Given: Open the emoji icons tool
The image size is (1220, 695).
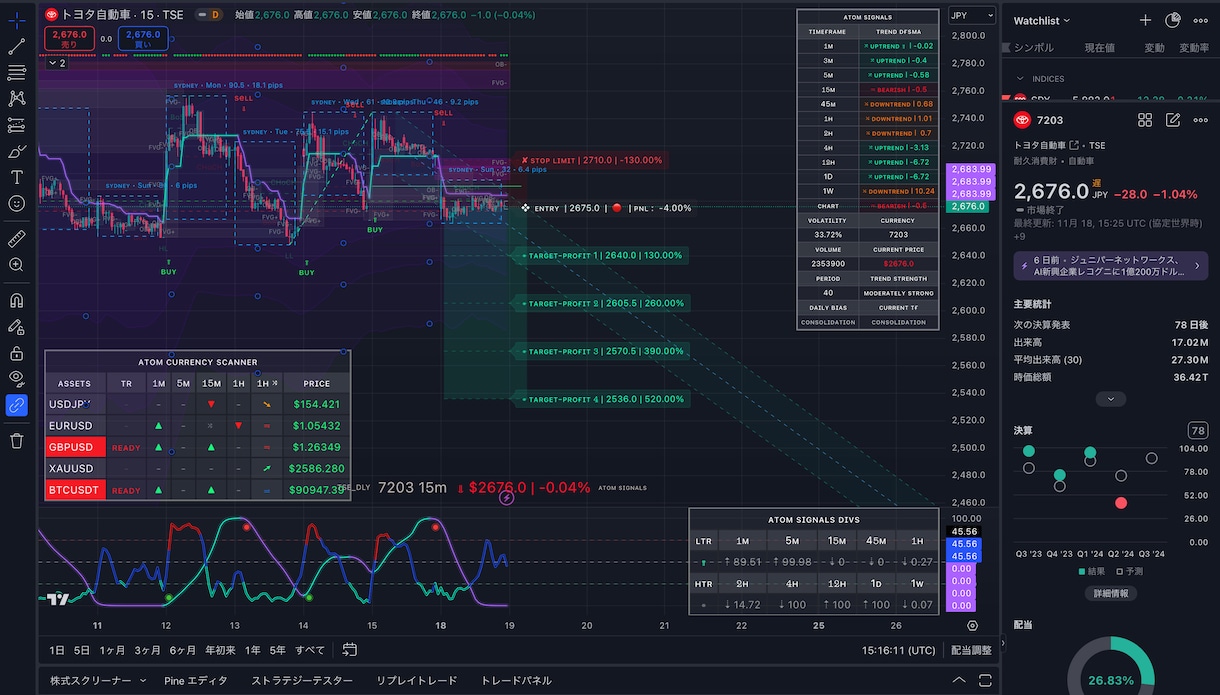Looking at the screenshot, I should pyautogui.click(x=16, y=203).
